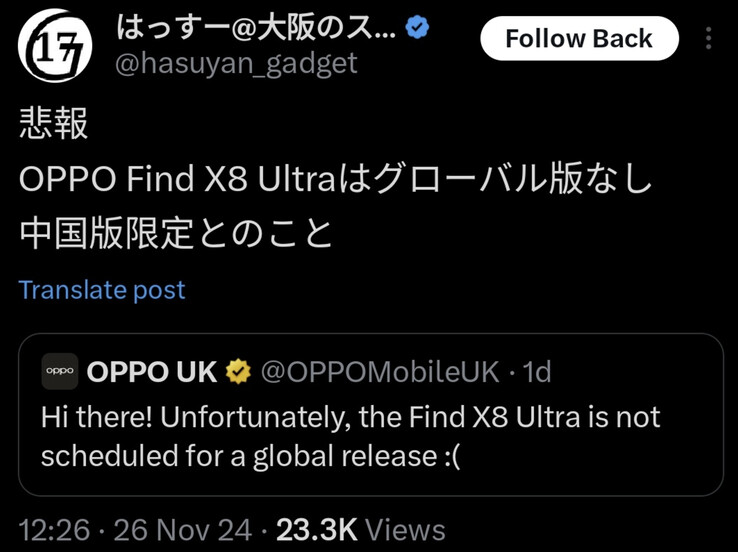Click the はっすー display name
Image resolution: width=738 pixels, height=552 pixels.
pyautogui.click(x=256, y=28)
